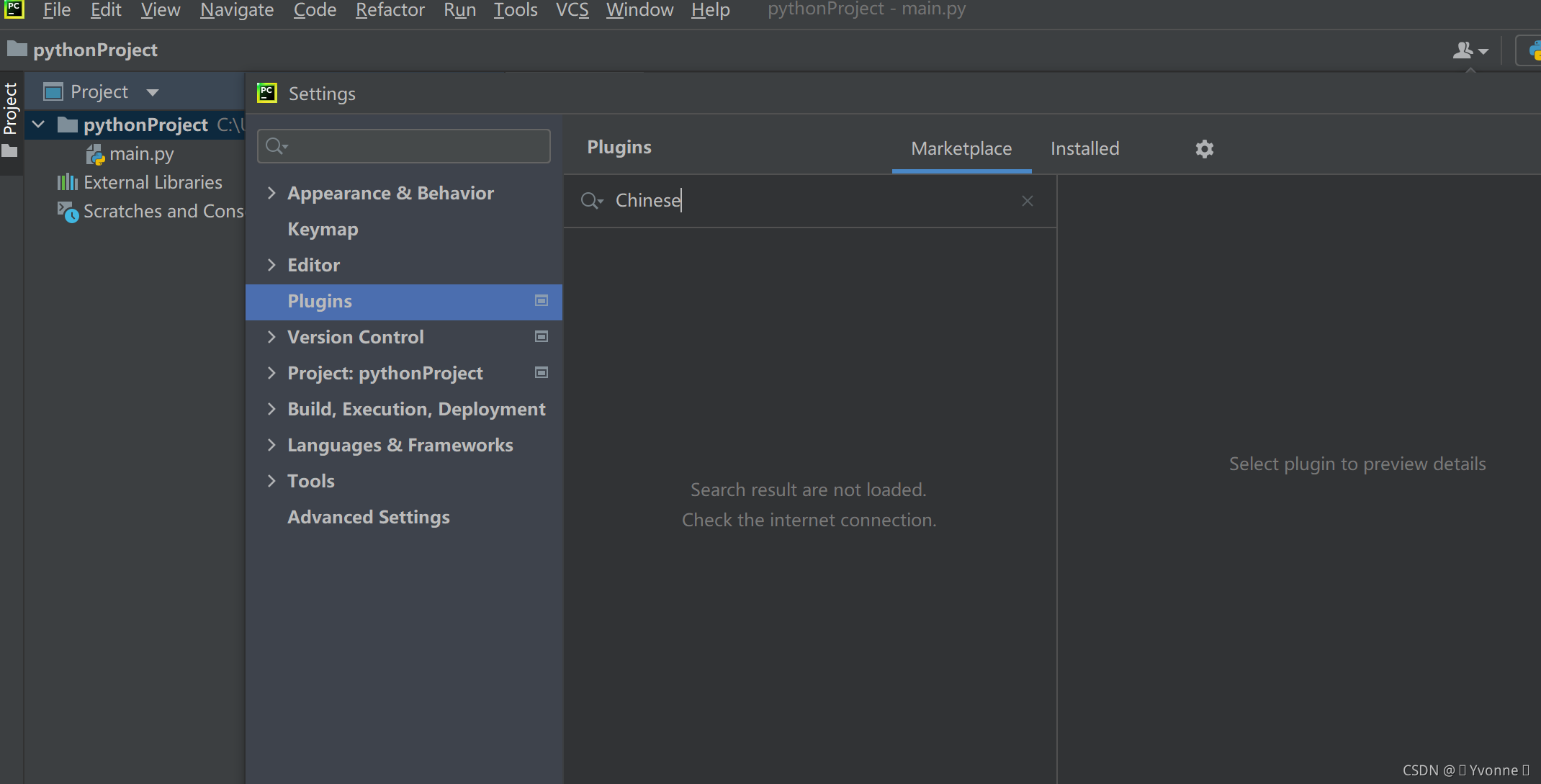
Task: Switch to the Installed plugins tab
Action: click(x=1084, y=149)
